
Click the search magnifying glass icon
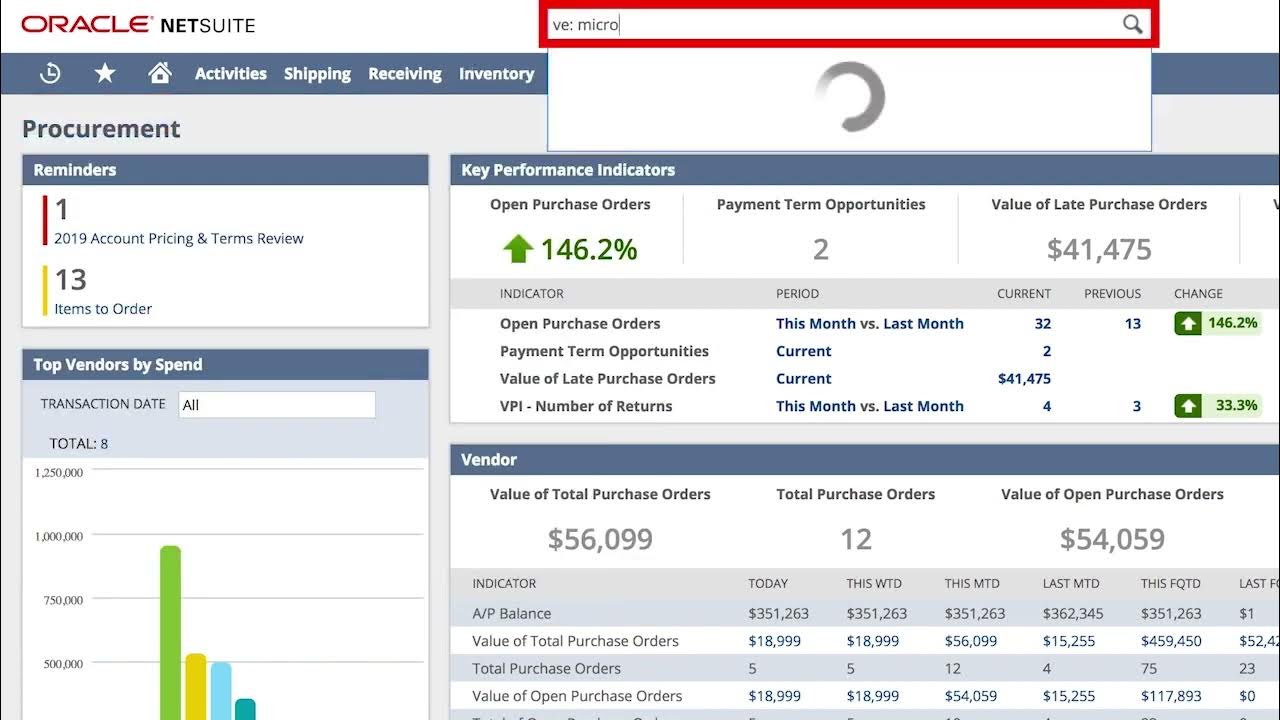pyautogui.click(x=1132, y=25)
